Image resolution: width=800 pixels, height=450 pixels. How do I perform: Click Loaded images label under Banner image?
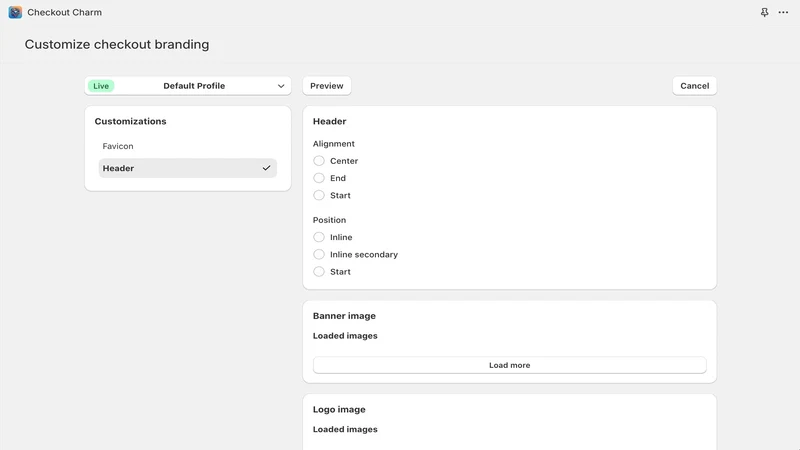345,336
